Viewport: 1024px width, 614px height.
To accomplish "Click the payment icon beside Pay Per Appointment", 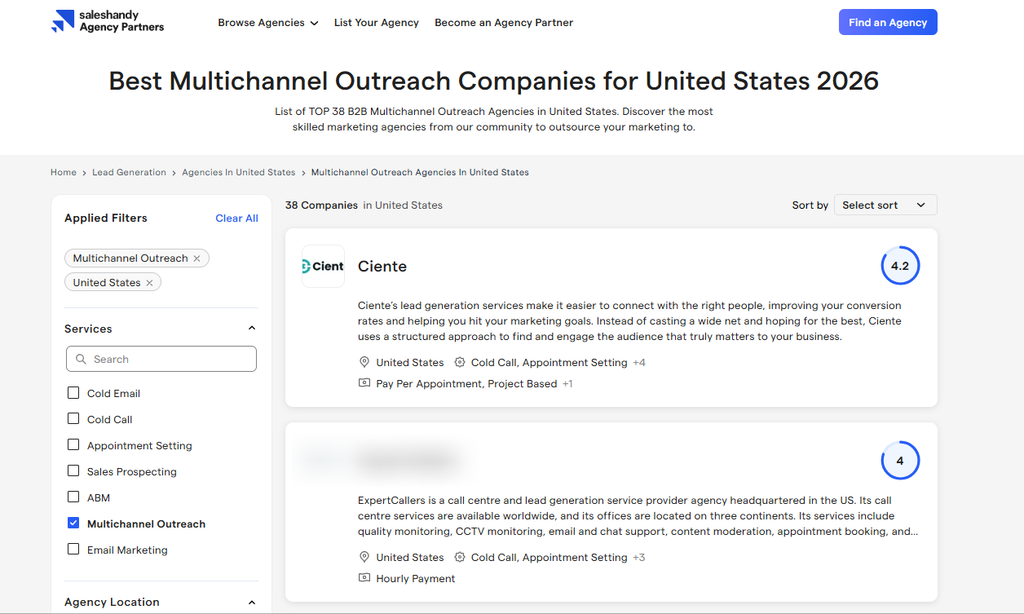I will (364, 383).
